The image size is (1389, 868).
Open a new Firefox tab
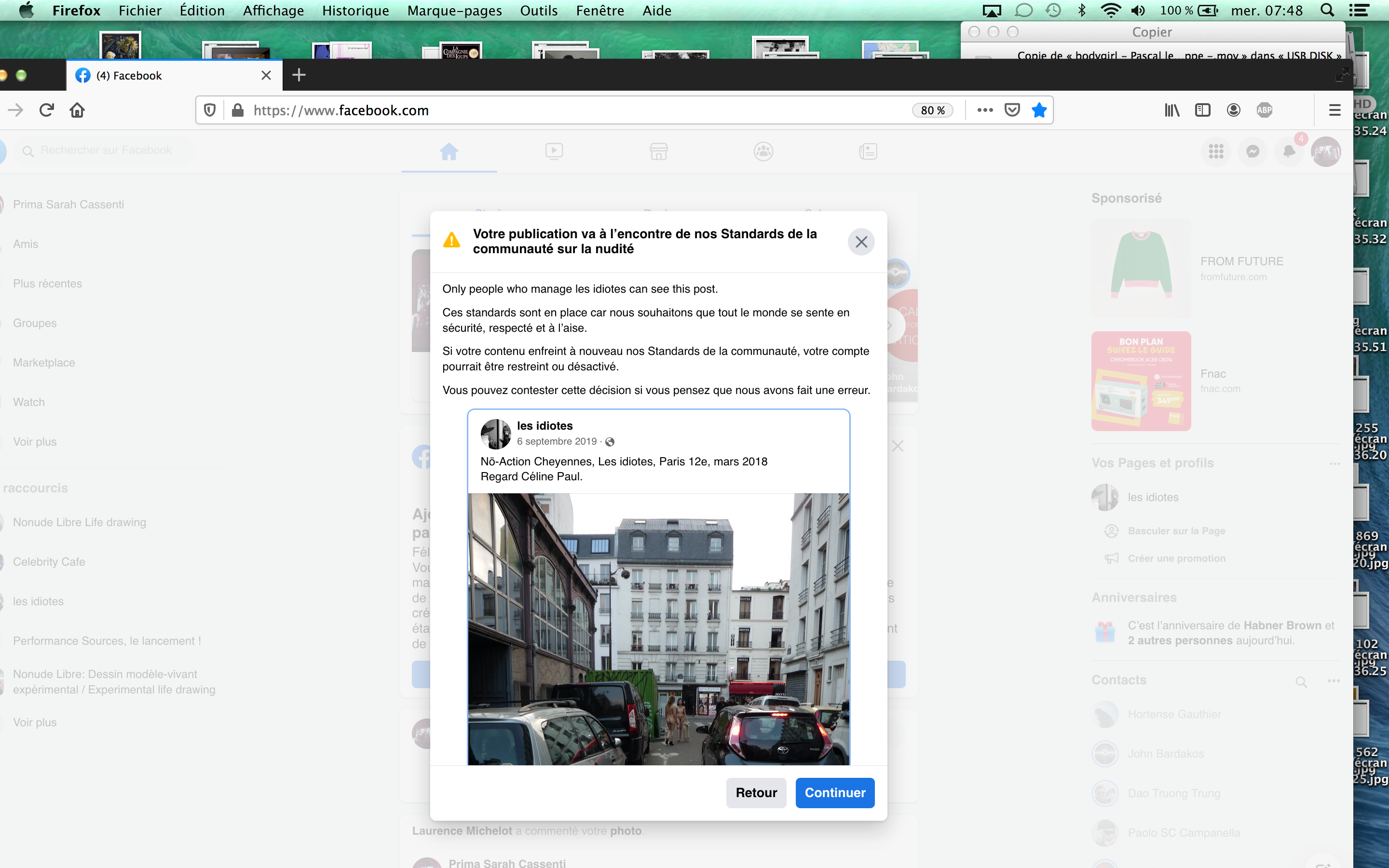pyautogui.click(x=299, y=75)
